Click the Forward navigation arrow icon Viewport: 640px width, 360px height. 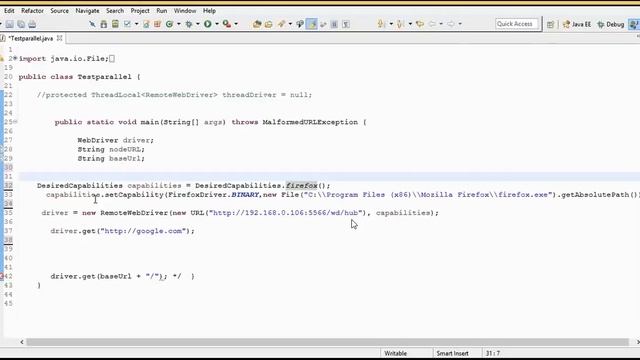coord(451,24)
